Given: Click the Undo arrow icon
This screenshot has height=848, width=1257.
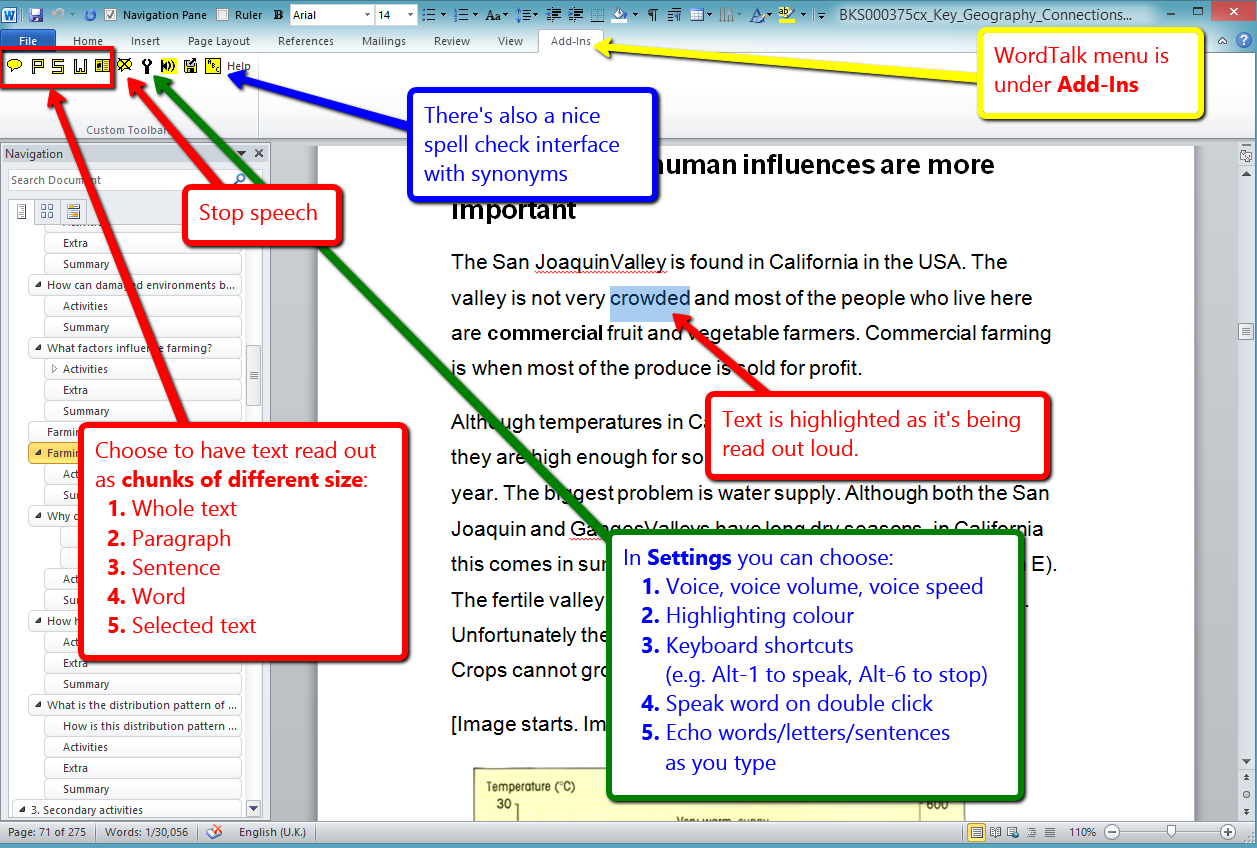Looking at the screenshot, I should pos(58,15).
